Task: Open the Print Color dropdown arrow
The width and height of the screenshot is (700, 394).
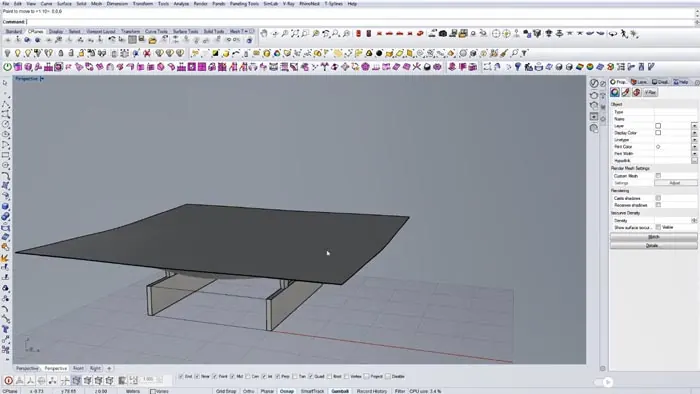Action: click(x=694, y=147)
